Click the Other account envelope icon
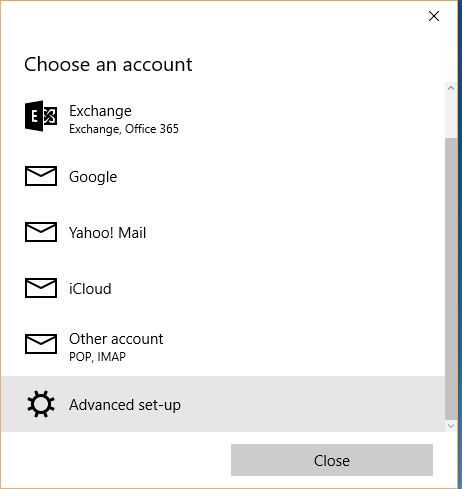This screenshot has height=489, width=462. click(41, 344)
